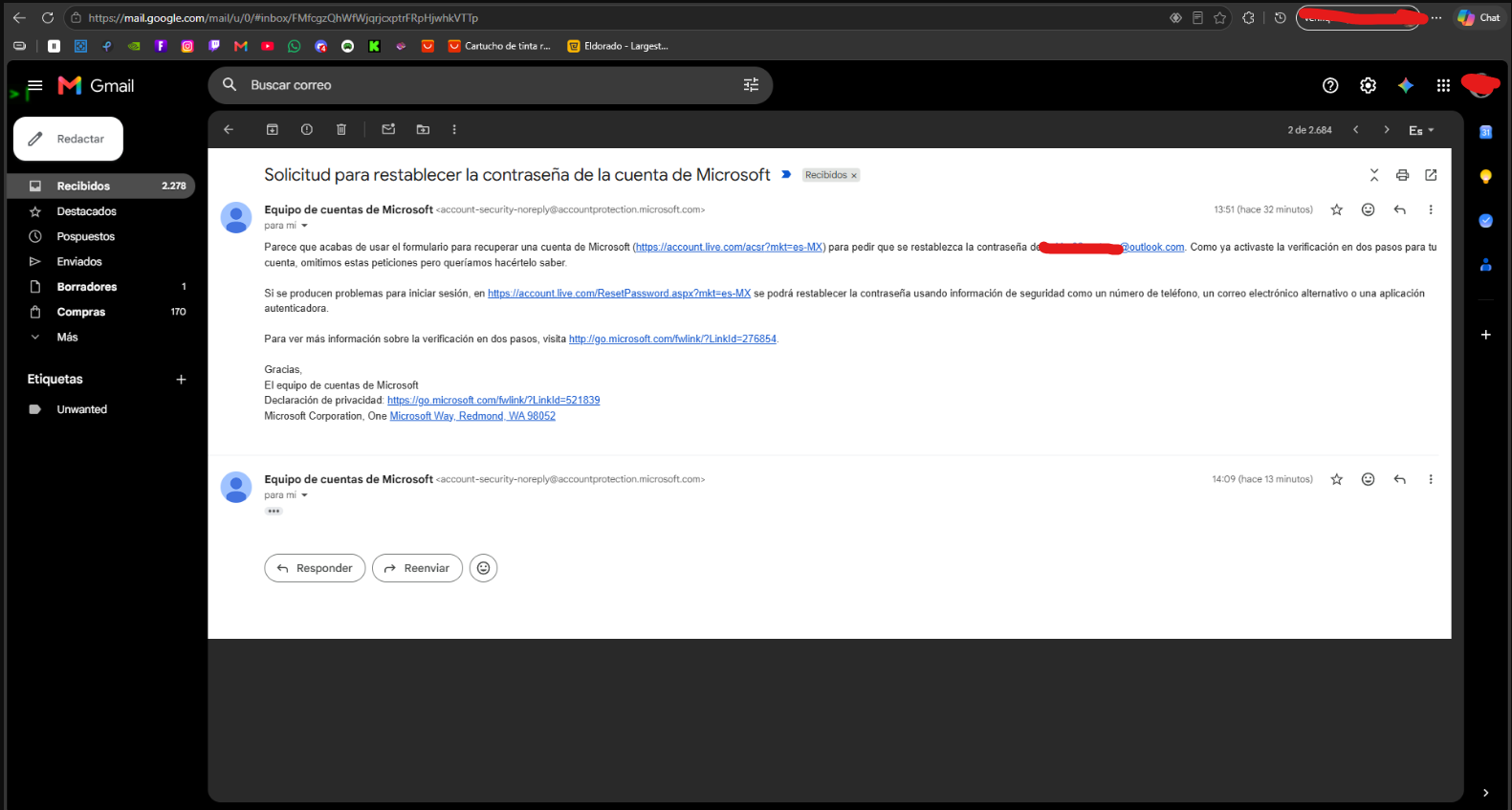Archive this conversation
1512x810 pixels.
272,129
